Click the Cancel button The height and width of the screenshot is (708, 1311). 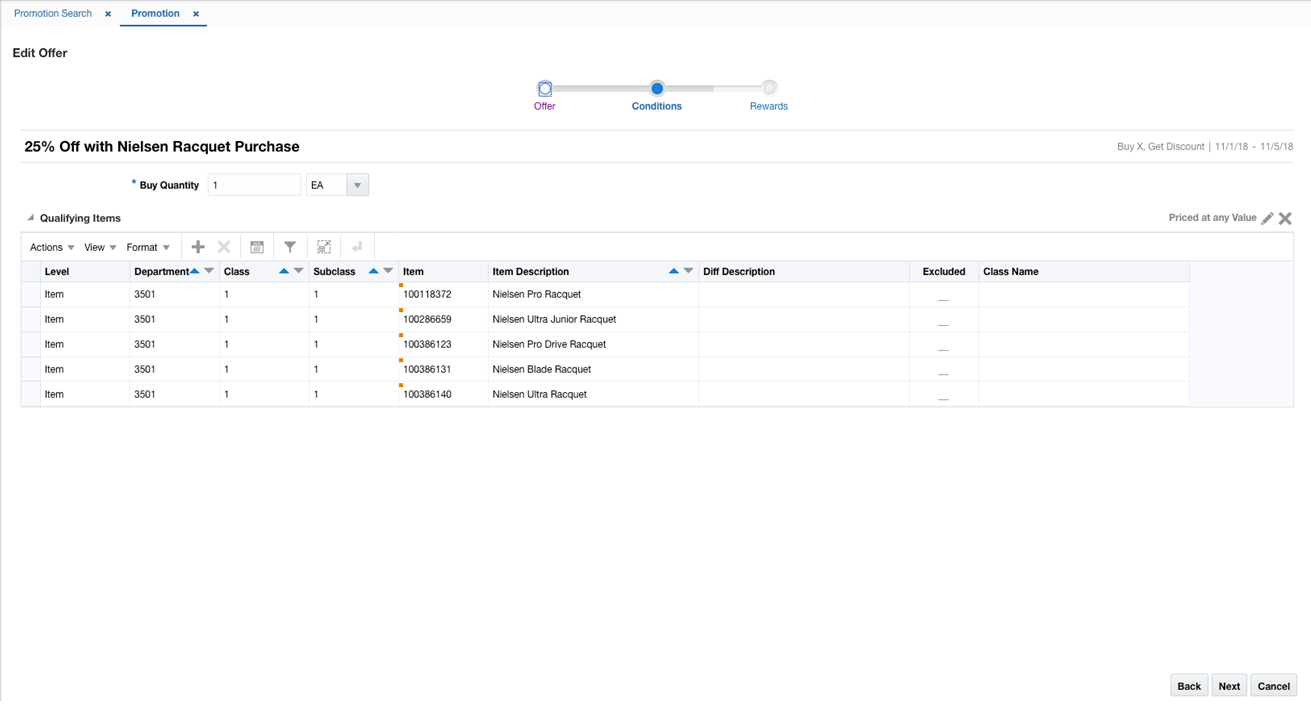pos(1274,686)
